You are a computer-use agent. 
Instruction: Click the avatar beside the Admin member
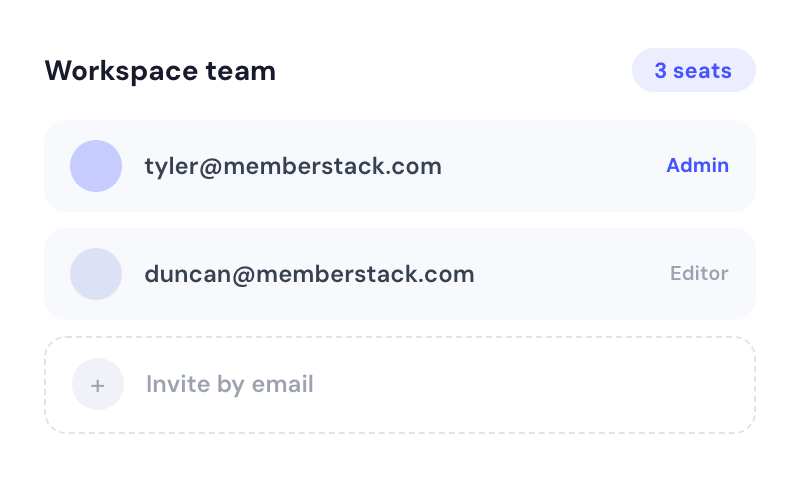(x=96, y=166)
